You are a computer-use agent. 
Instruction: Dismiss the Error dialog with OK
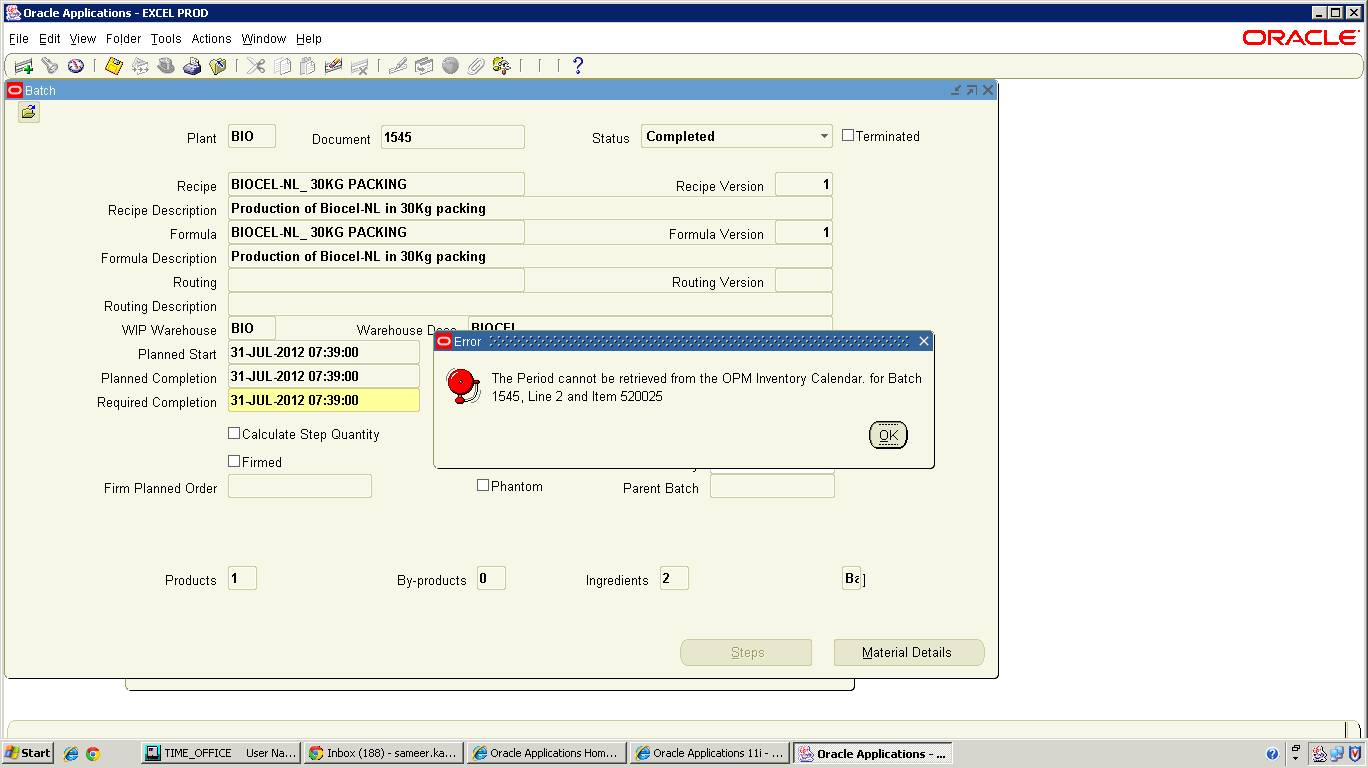(x=888, y=435)
